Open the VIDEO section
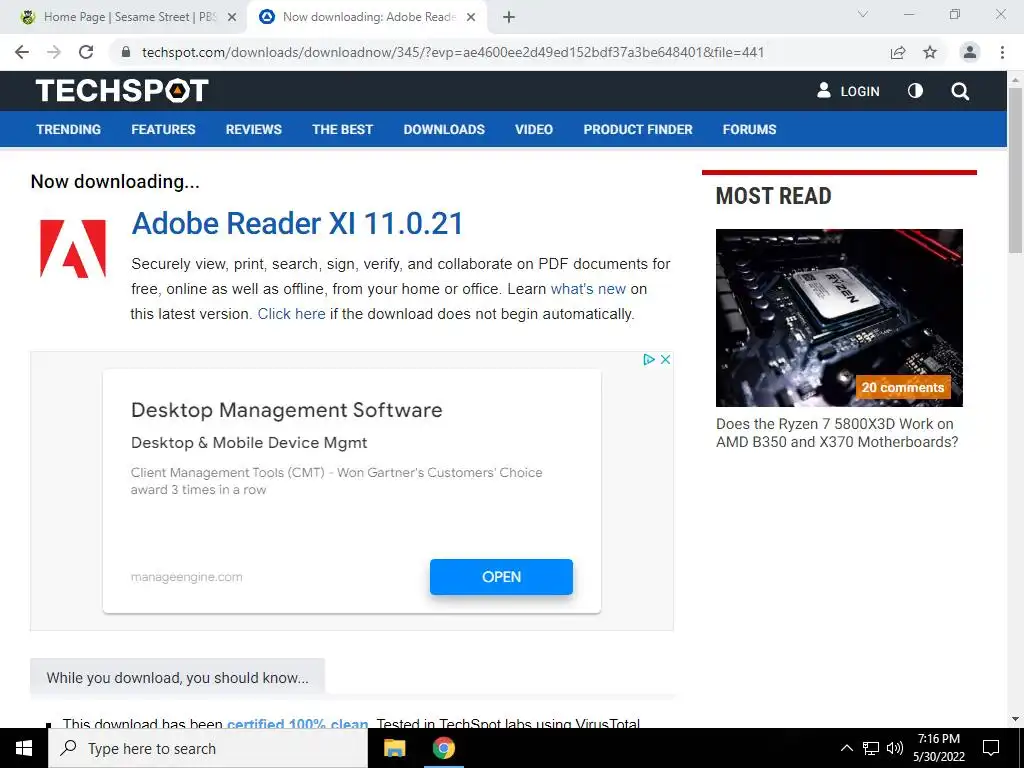This screenshot has width=1024, height=768. pos(534,129)
